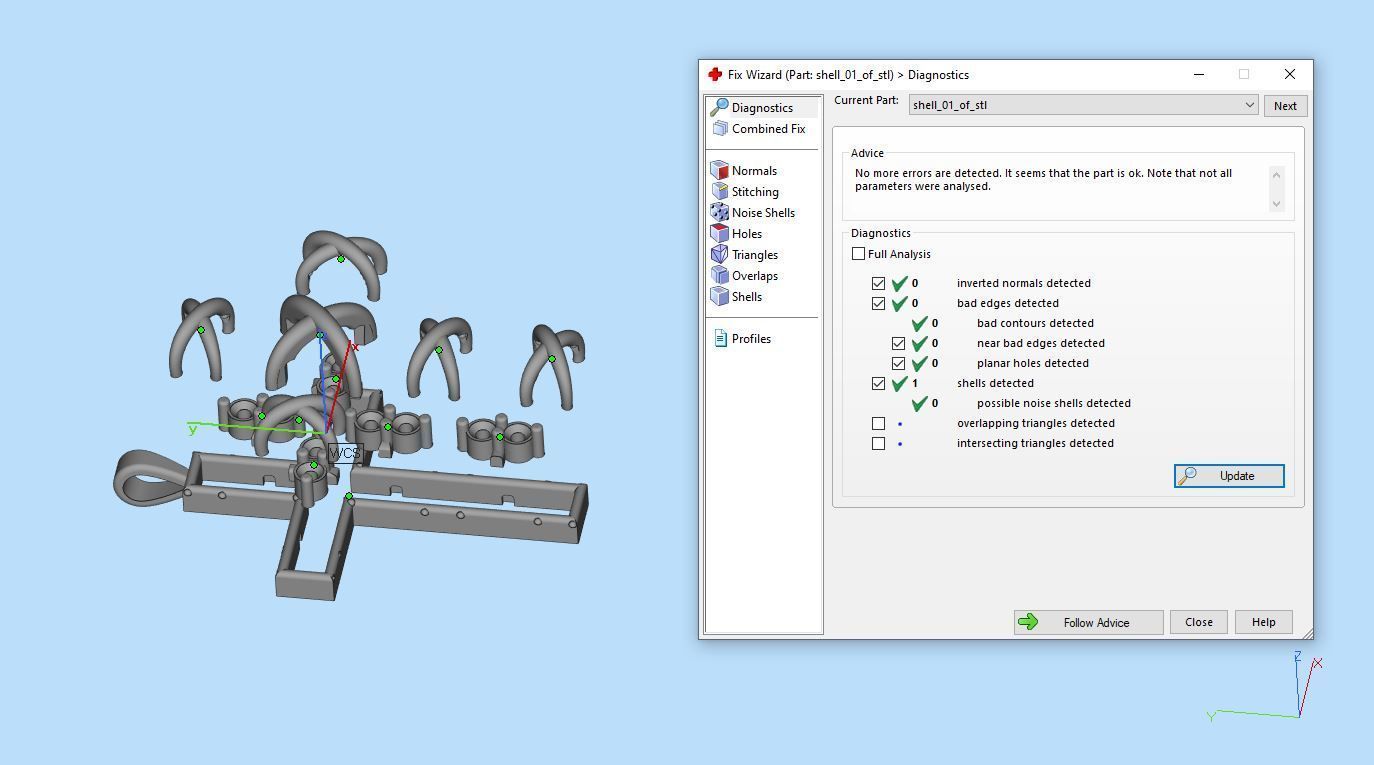Viewport: 1374px width, 765px height.
Task: Click the green check beside bad contours
Action: point(919,323)
